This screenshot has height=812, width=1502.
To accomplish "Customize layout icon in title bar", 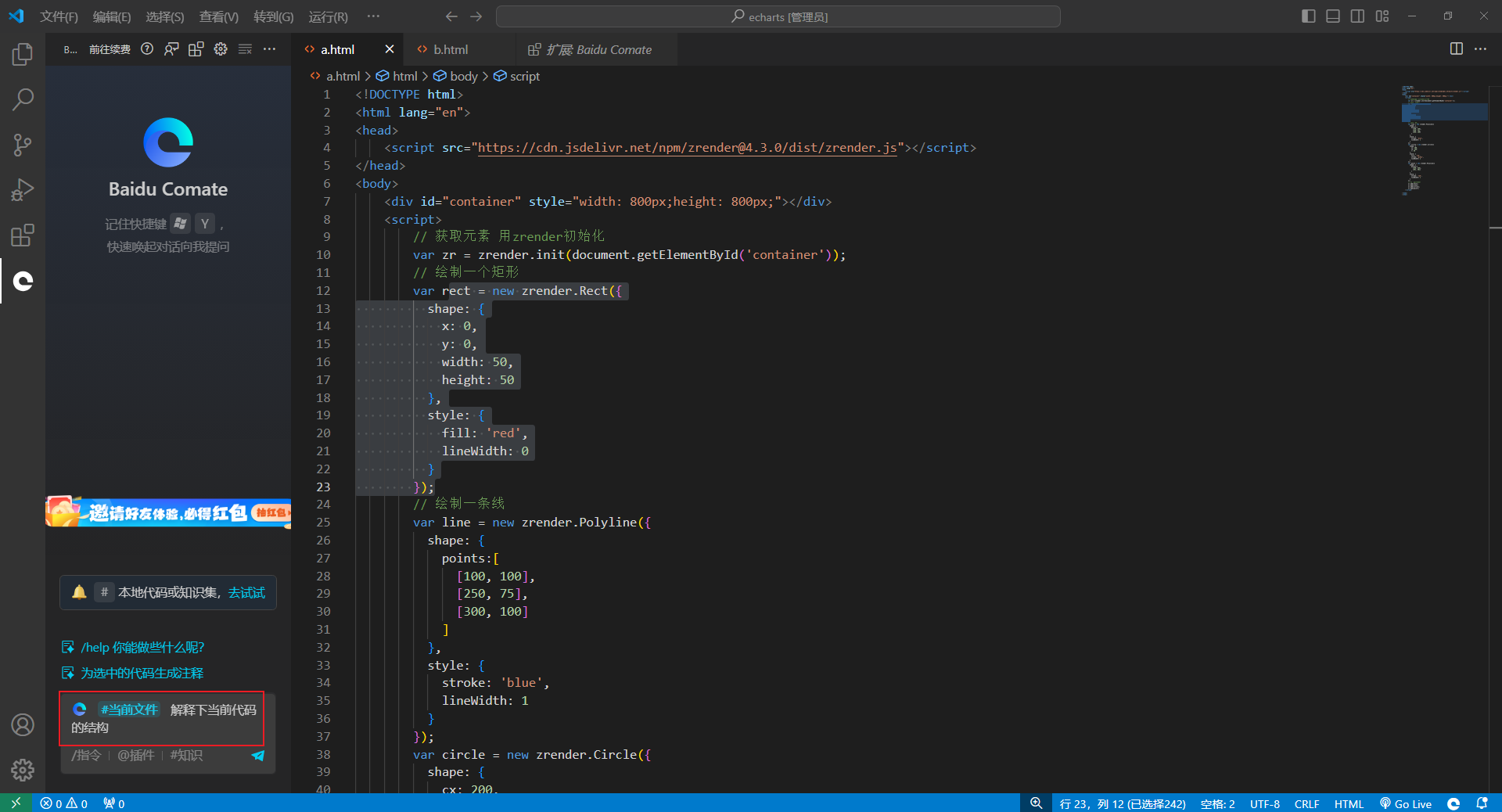I will [x=1382, y=16].
